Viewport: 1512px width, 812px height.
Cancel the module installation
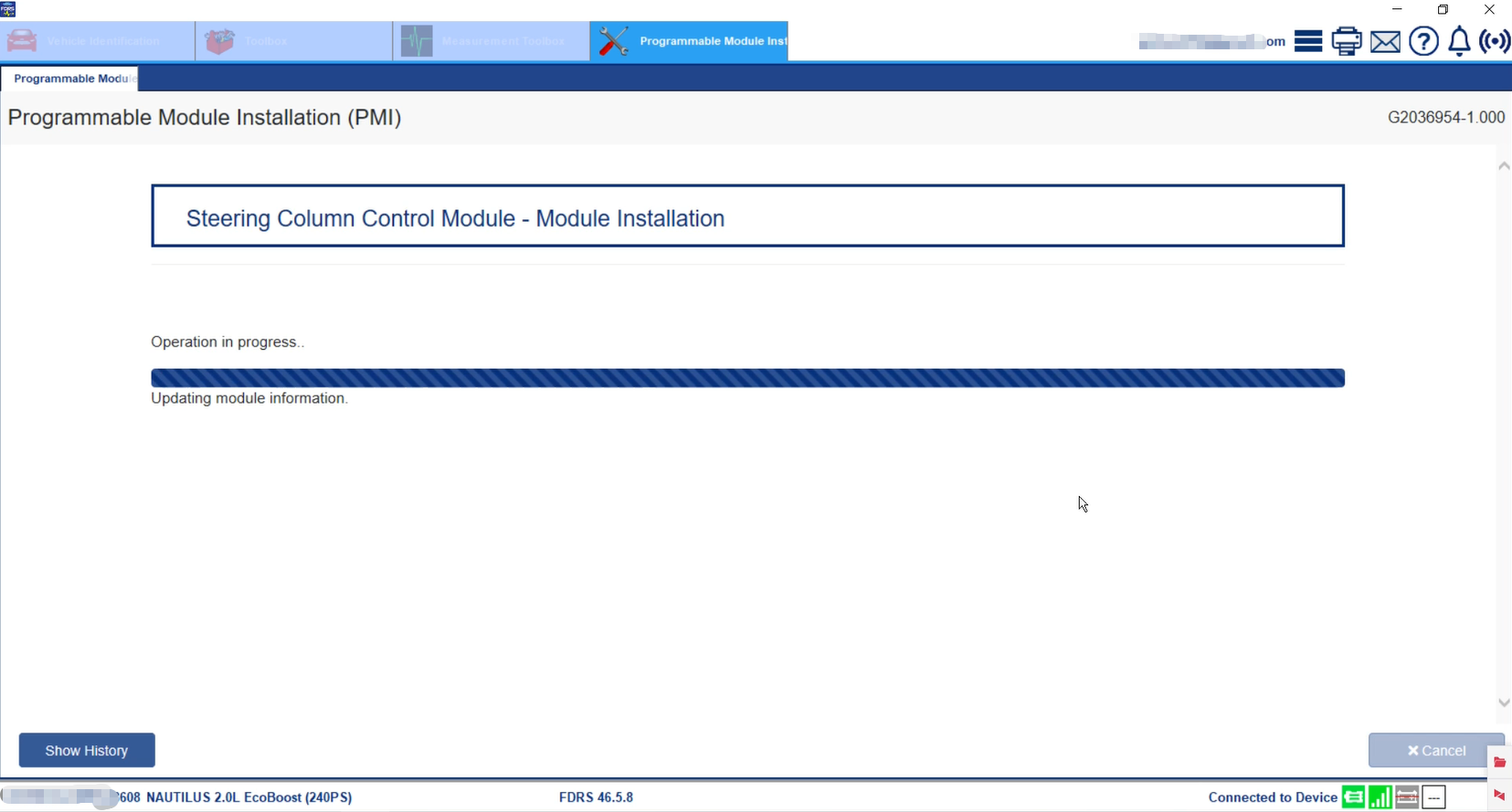point(1435,751)
